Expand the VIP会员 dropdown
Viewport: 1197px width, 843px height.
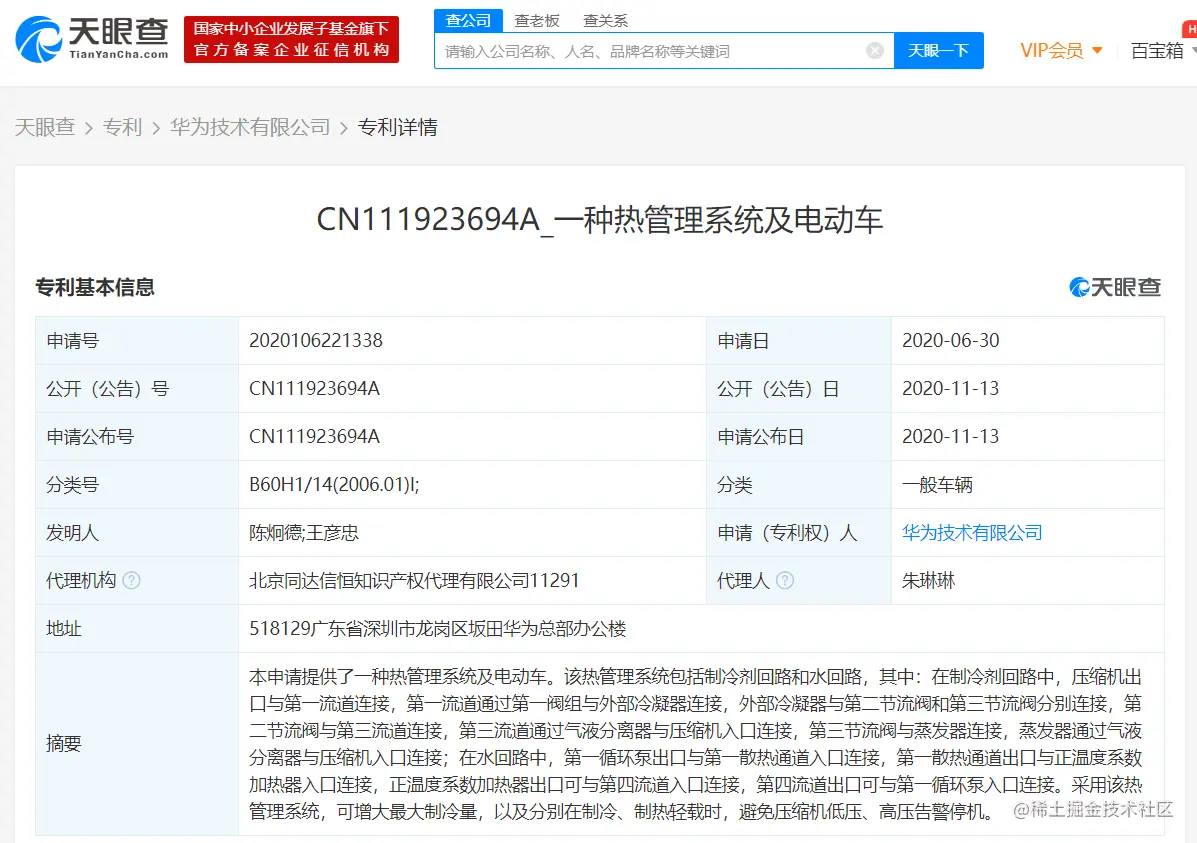pos(1061,50)
